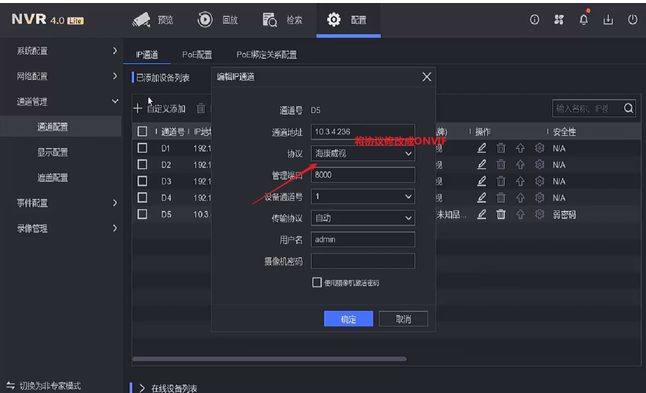The image size is (646, 393).
Task: Click the search magnifier icon
Action: (x=628, y=108)
